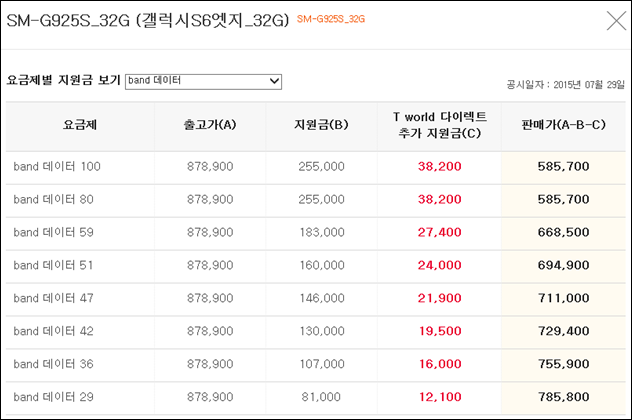Click the 출고가(A) column header
Viewport: 632px width, 420px height.
click(x=210, y=125)
